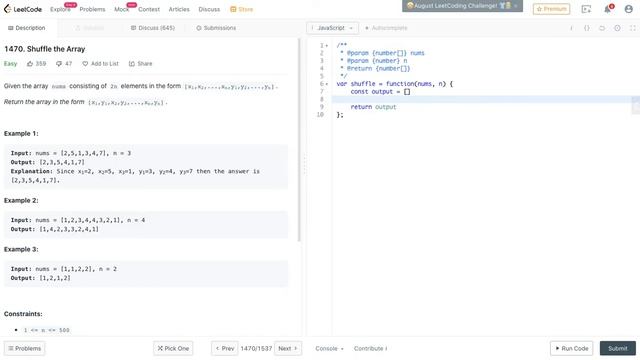Screen dimensions: 640x360
Task: Click the editor info icon
Action: pyautogui.click(x=571, y=28)
